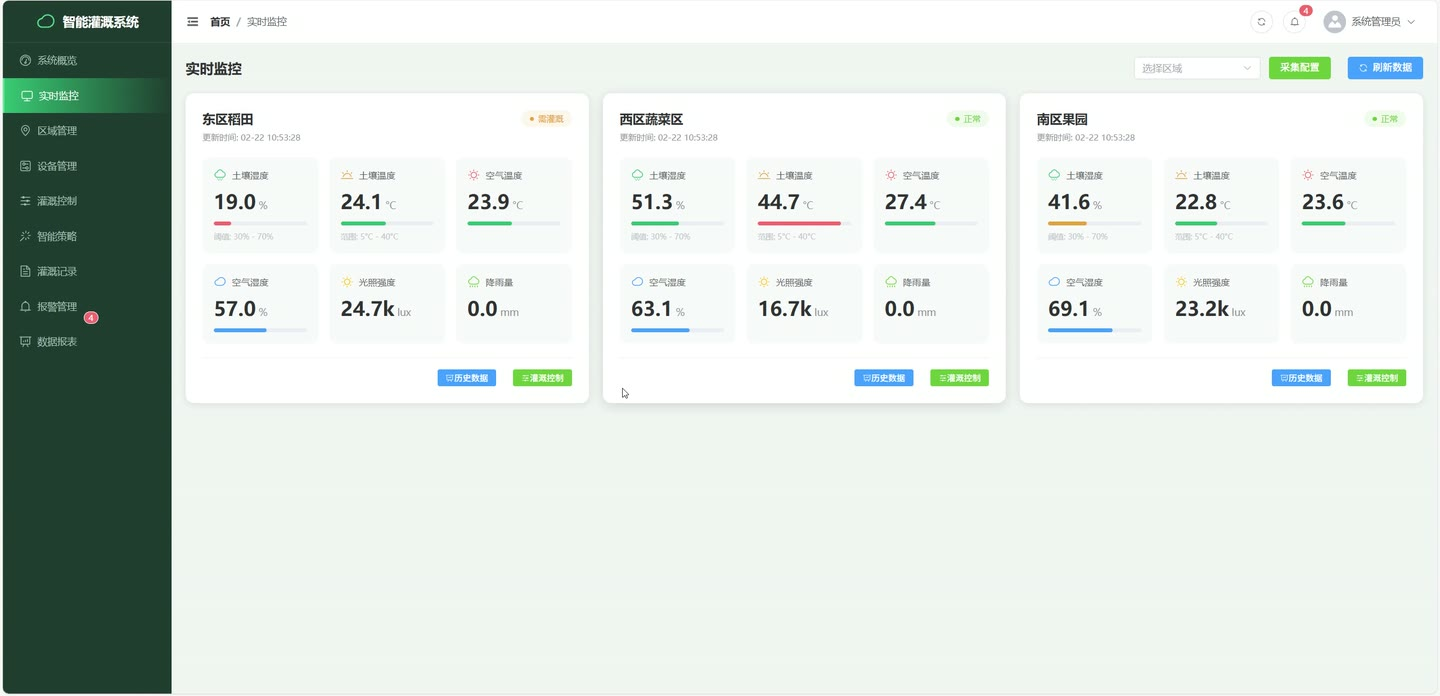This screenshot has width=1440, height=696.
Task: Click the green 采集配置 button
Action: 1300,68
